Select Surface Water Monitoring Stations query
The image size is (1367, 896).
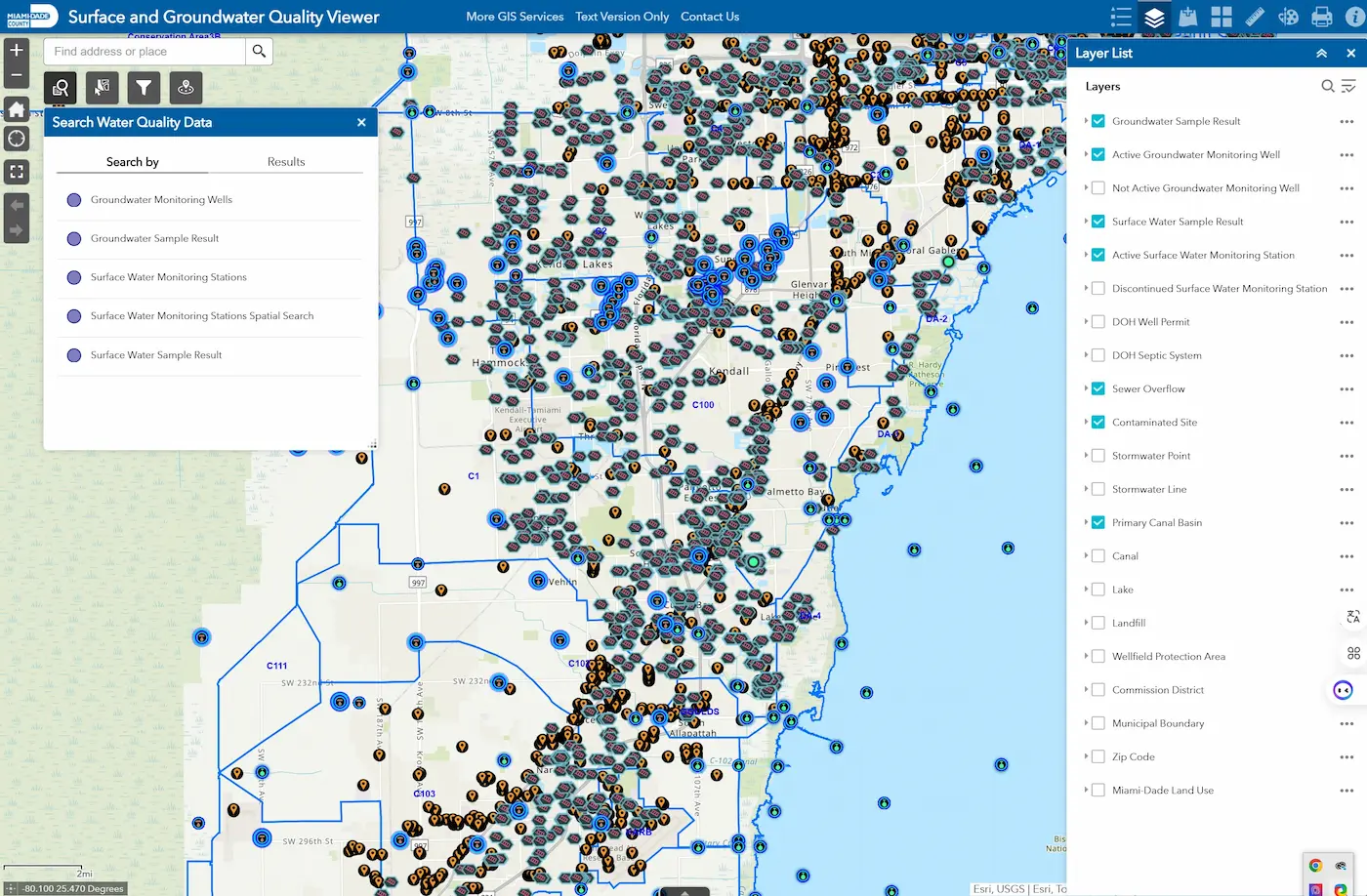pos(210,278)
